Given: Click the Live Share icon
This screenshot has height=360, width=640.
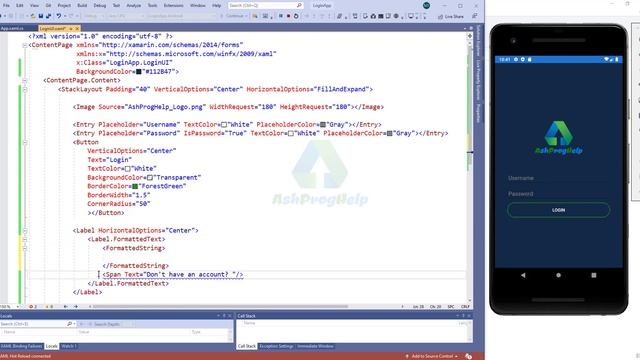Looking at the screenshot, I should click(x=440, y=17).
